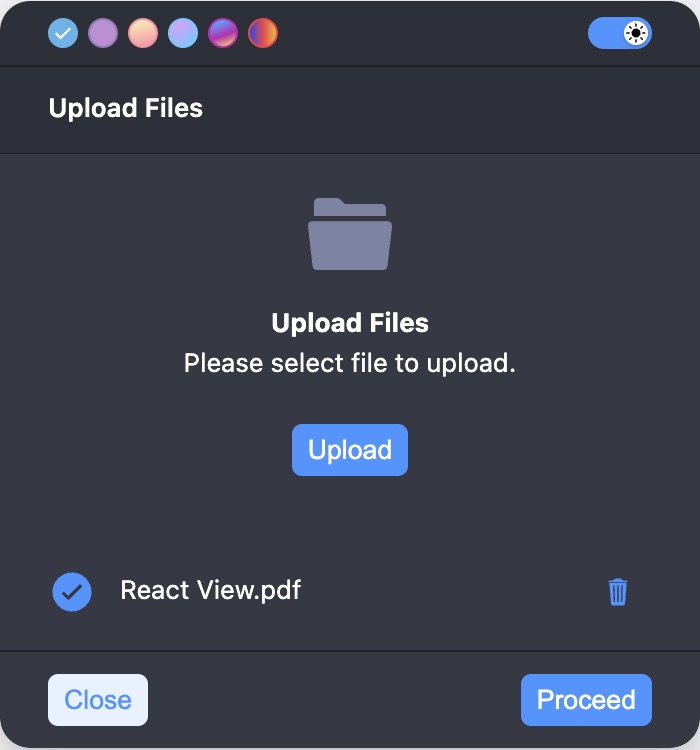
Task: Click the gray folder icon
Action: pyautogui.click(x=350, y=234)
